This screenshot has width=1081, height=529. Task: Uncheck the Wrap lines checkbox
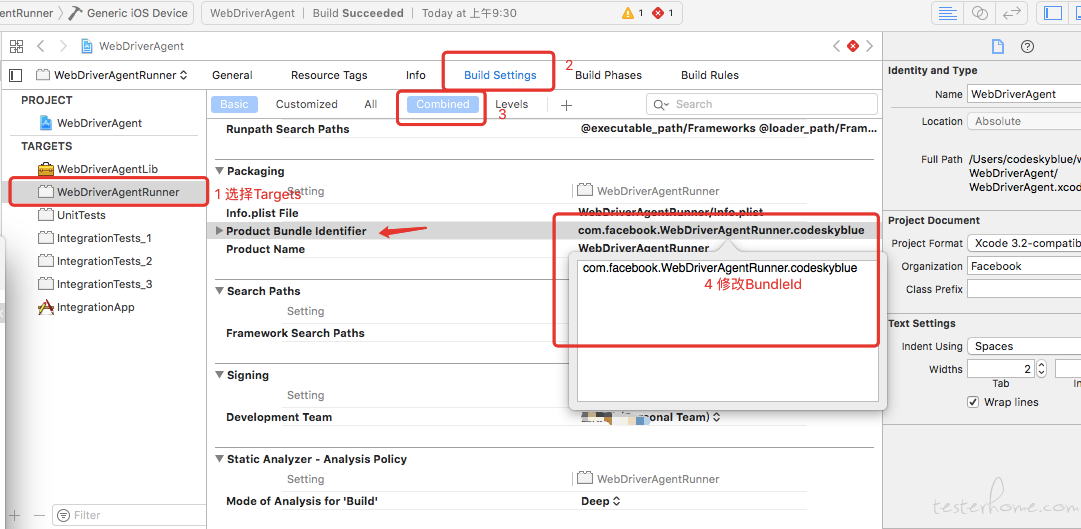tap(973, 402)
